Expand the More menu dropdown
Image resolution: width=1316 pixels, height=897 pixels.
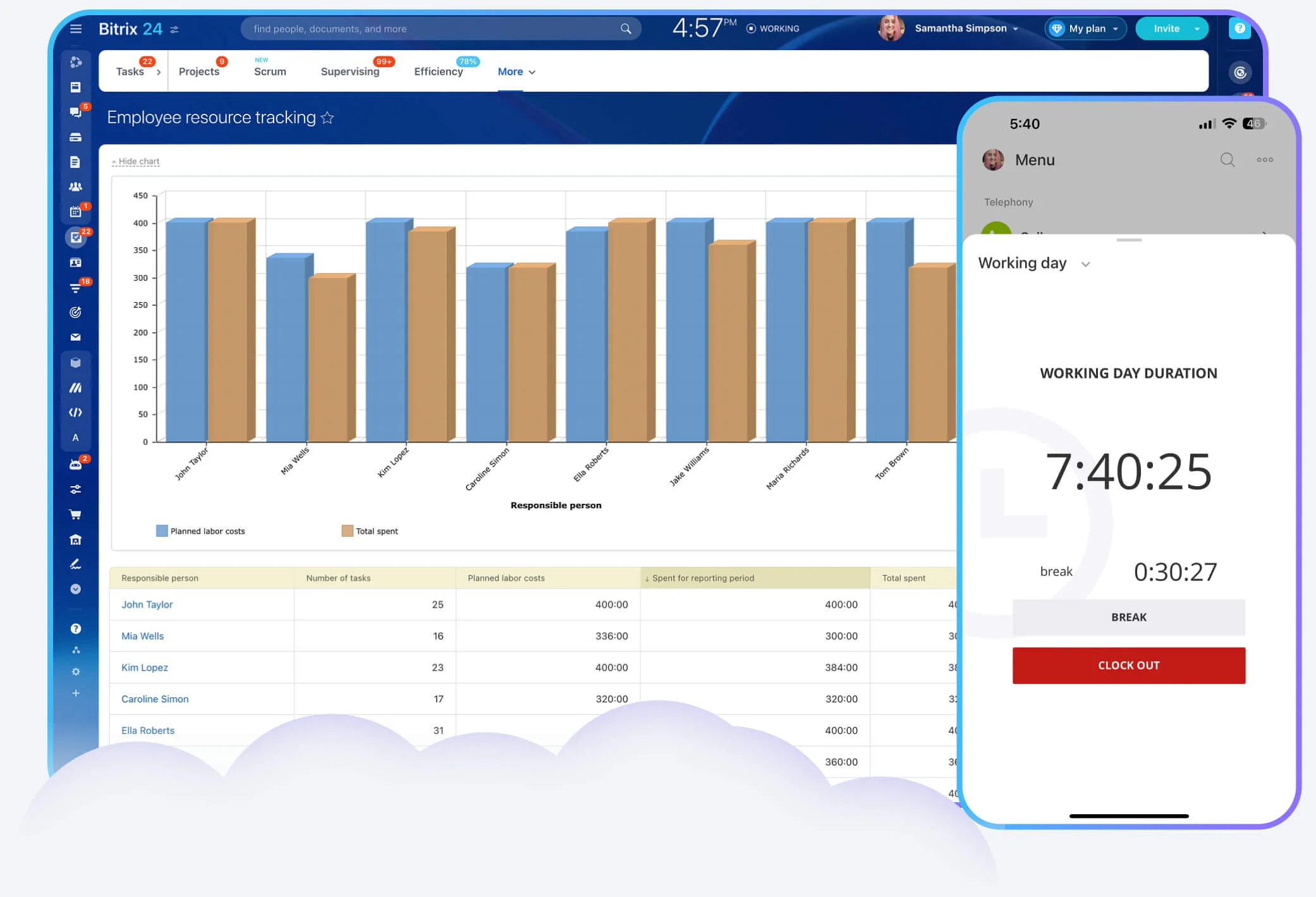coord(516,72)
